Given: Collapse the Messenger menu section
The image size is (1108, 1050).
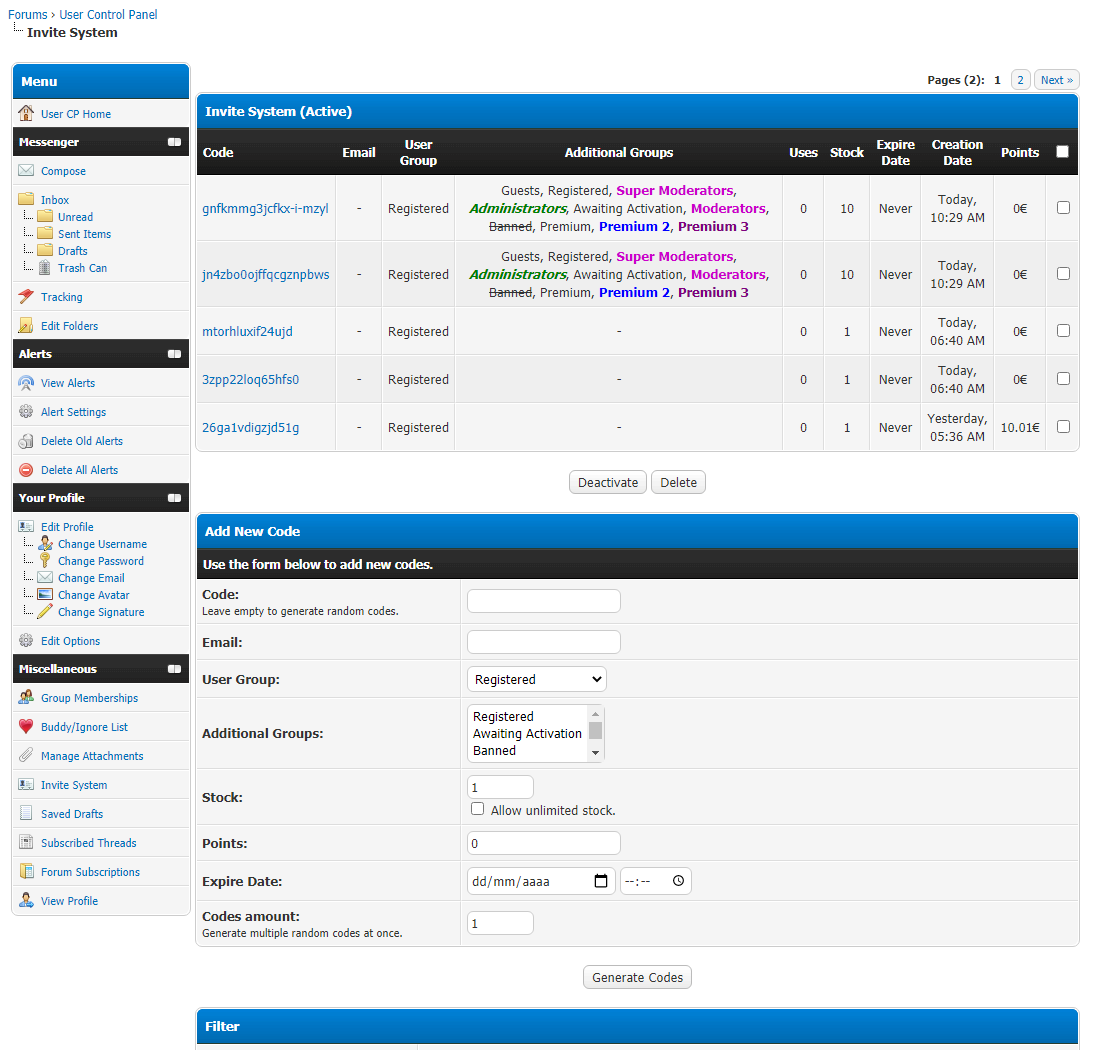Looking at the screenshot, I should click(x=174, y=143).
